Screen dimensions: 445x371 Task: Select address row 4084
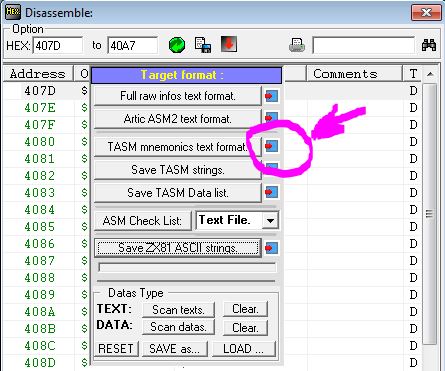(x=40, y=210)
